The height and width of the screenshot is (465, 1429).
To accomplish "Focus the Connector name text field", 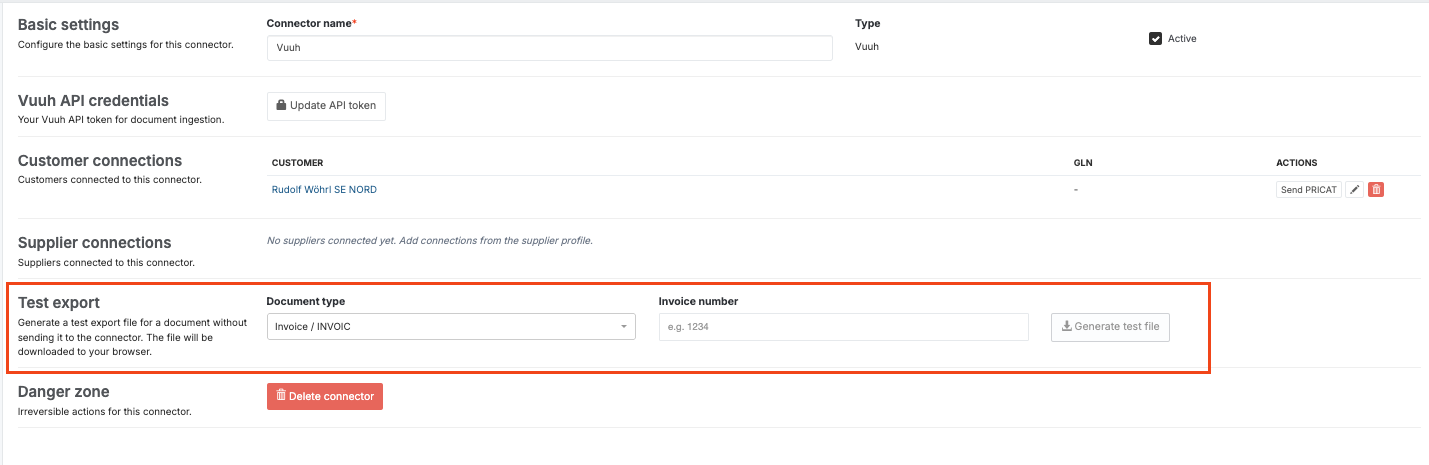I will coord(549,48).
